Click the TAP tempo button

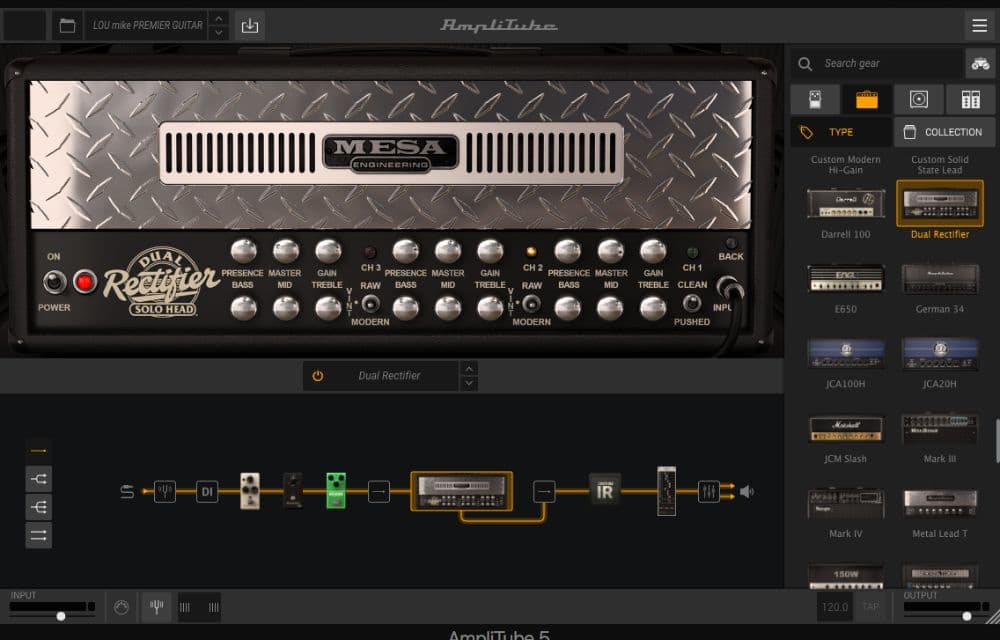coord(870,606)
